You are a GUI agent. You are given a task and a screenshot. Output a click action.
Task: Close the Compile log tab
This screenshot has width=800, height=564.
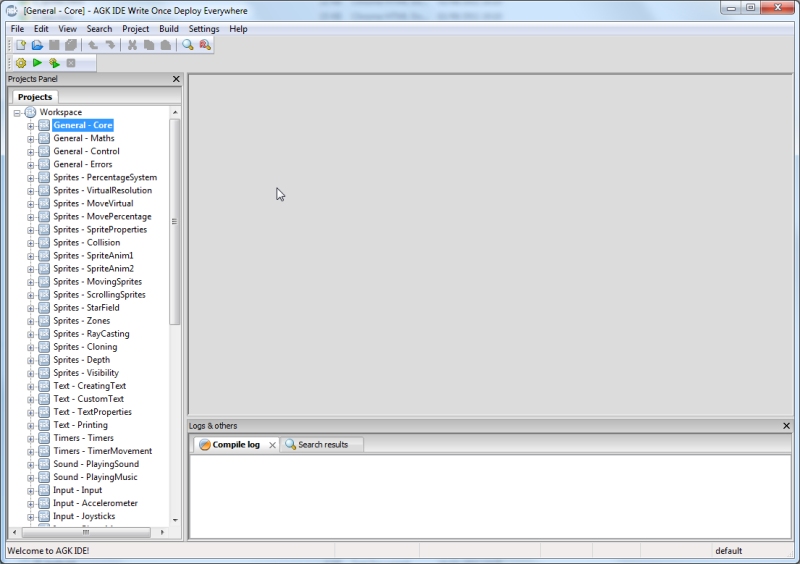pos(272,445)
